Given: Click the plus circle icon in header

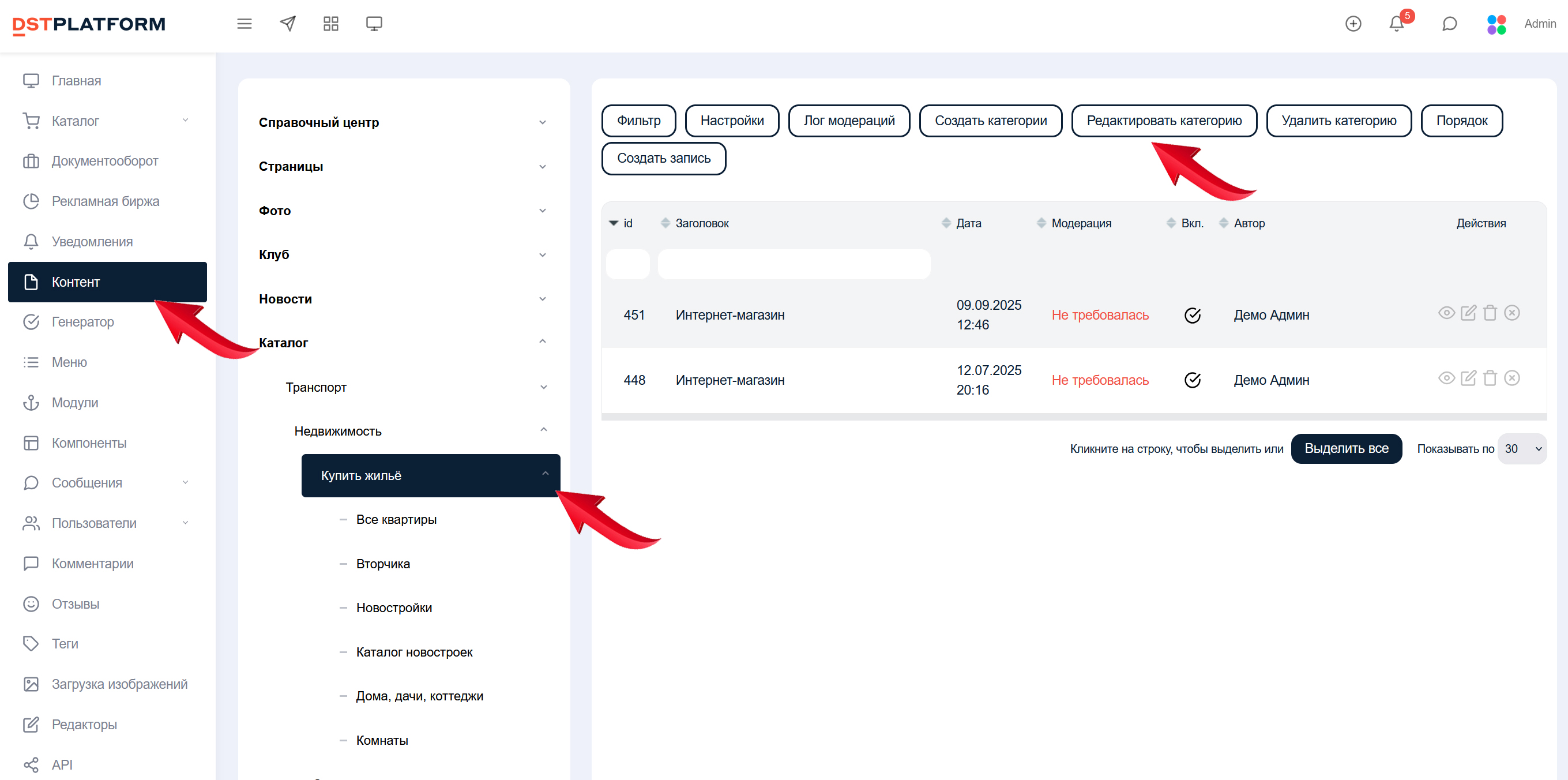Looking at the screenshot, I should pyautogui.click(x=1352, y=24).
